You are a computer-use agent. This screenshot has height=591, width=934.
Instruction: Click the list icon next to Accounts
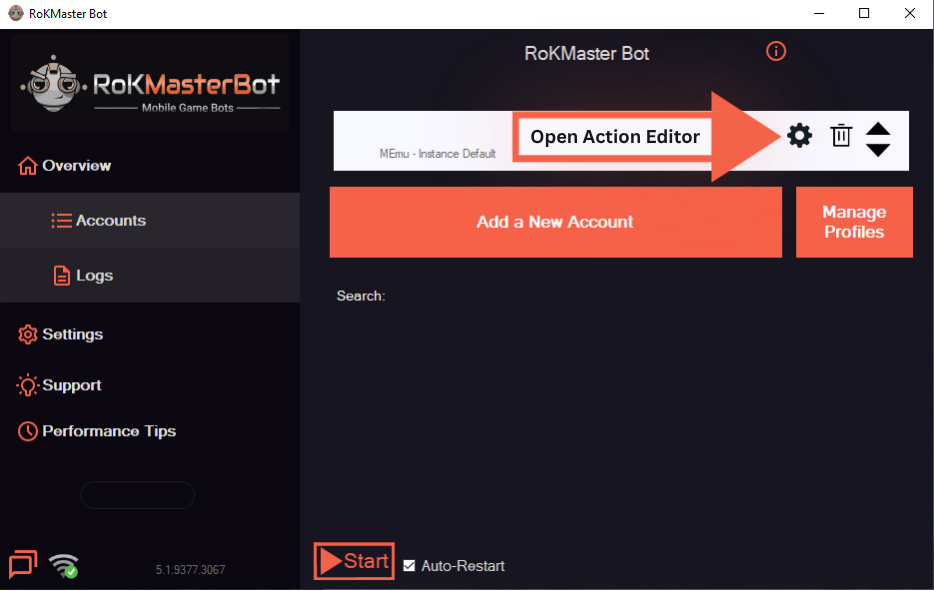pos(61,220)
